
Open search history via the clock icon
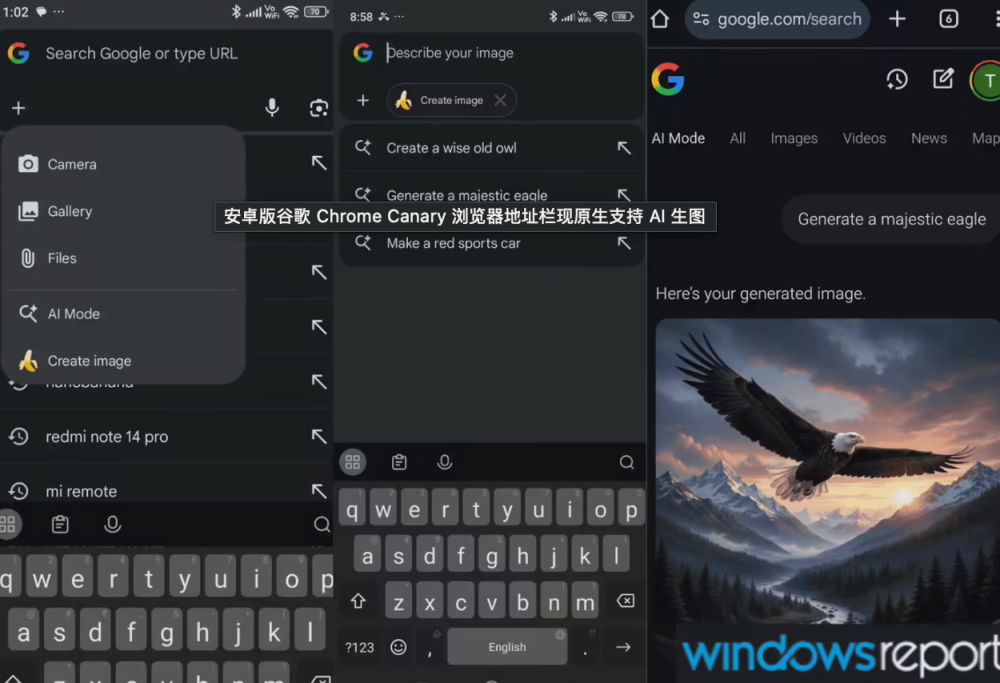click(x=897, y=79)
